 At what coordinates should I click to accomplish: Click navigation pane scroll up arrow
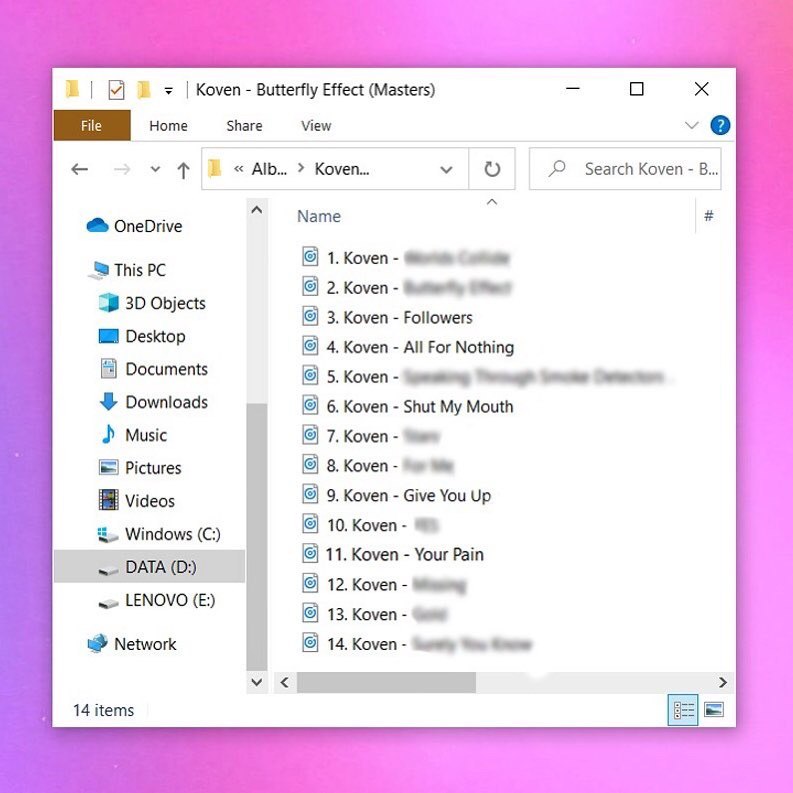257,209
